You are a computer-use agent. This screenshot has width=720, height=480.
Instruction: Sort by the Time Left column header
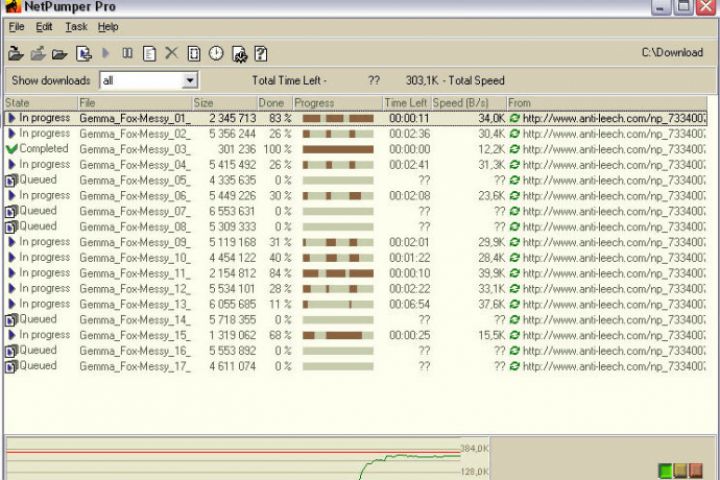pos(407,103)
